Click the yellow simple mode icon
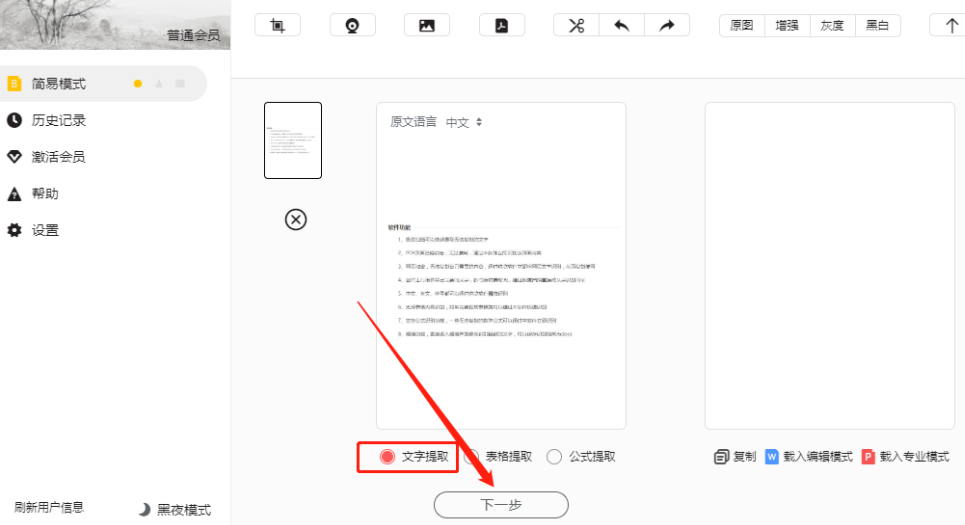The height and width of the screenshot is (525, 965). pos(14,84)
